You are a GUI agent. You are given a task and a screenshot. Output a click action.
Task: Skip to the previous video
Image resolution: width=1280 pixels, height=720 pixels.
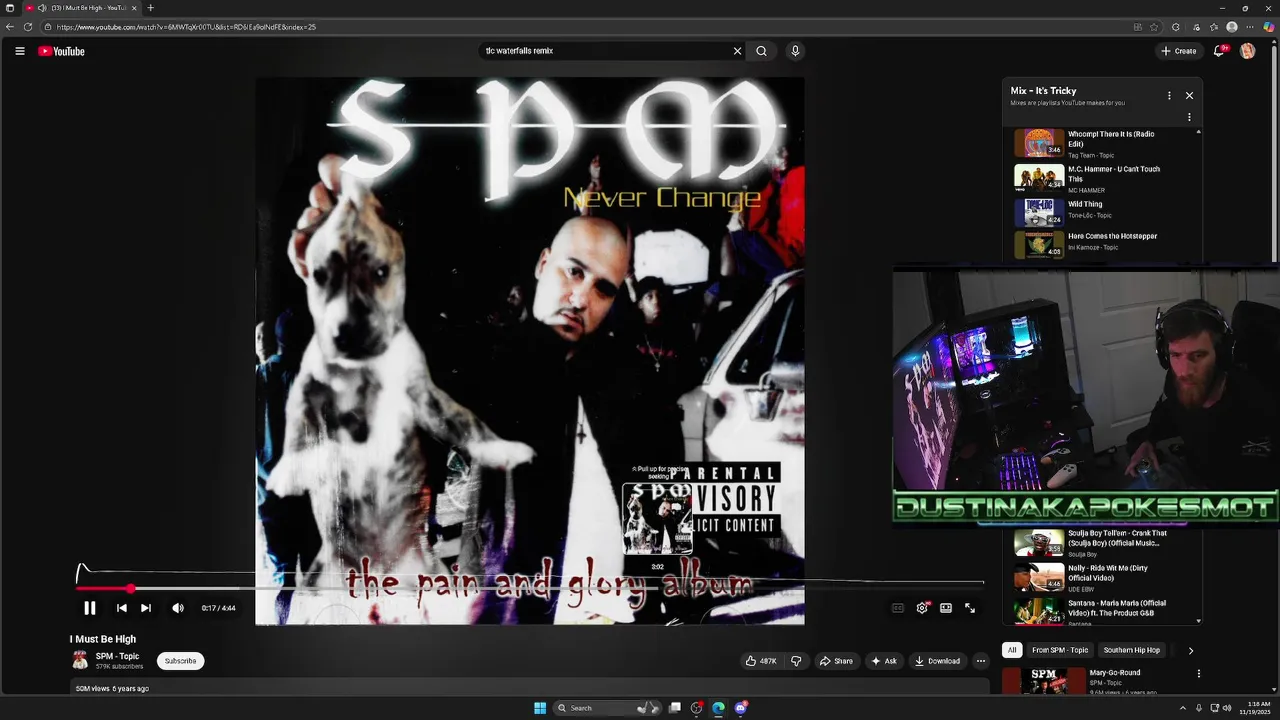pyautogui.click(x=121, y=608)
